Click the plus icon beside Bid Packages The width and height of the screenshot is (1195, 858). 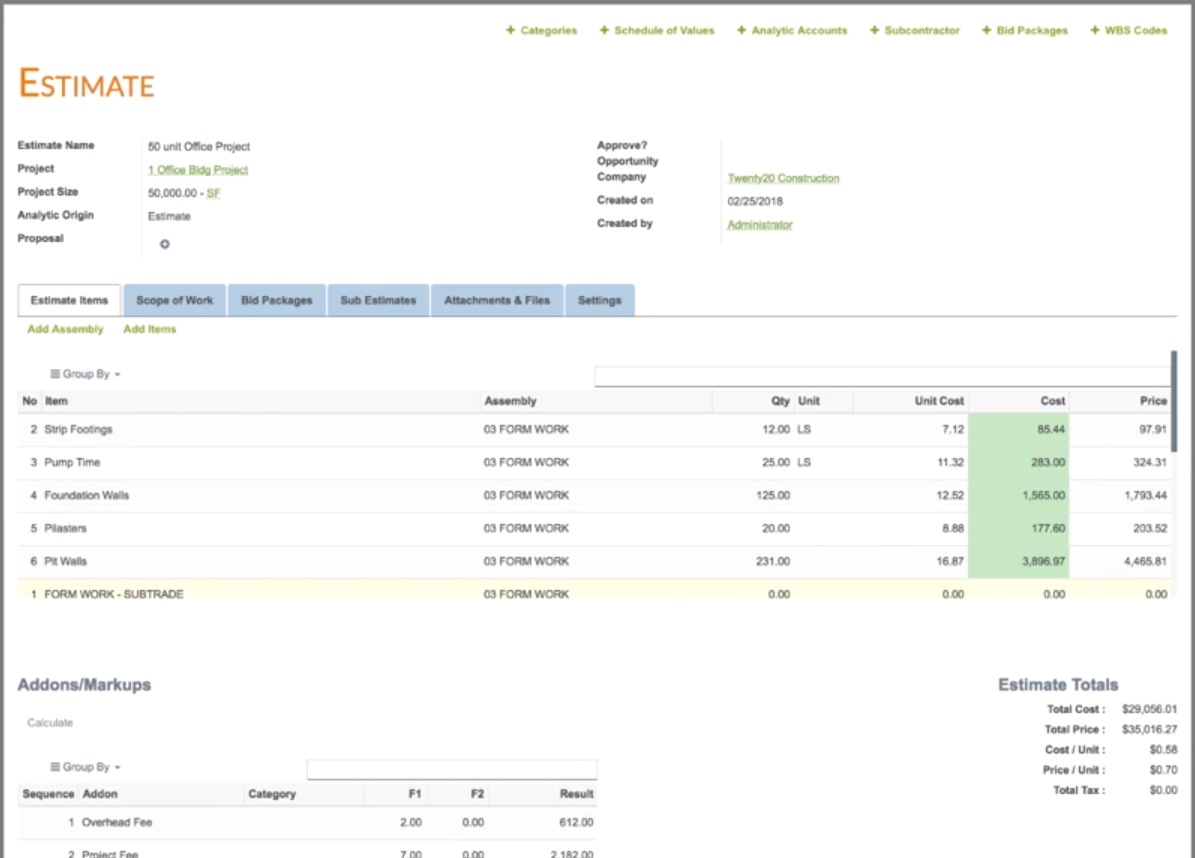(x=987, y=30)
